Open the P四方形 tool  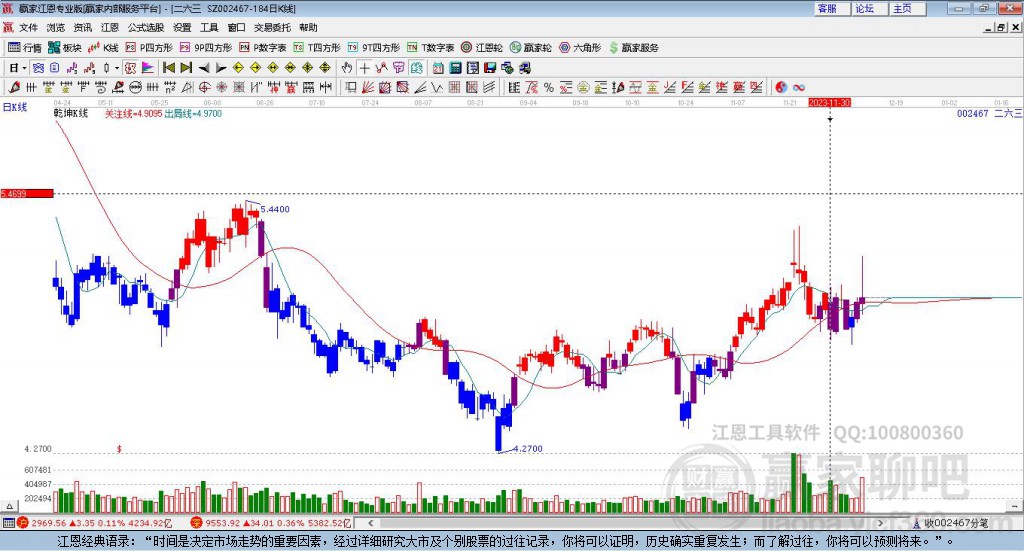tap(149, 48)
